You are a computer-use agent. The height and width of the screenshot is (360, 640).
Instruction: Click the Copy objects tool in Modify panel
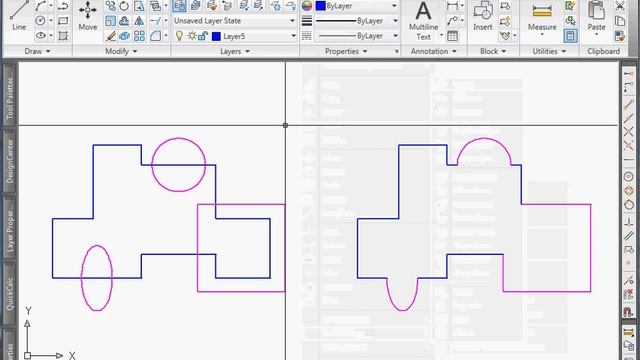click(110, 6)
